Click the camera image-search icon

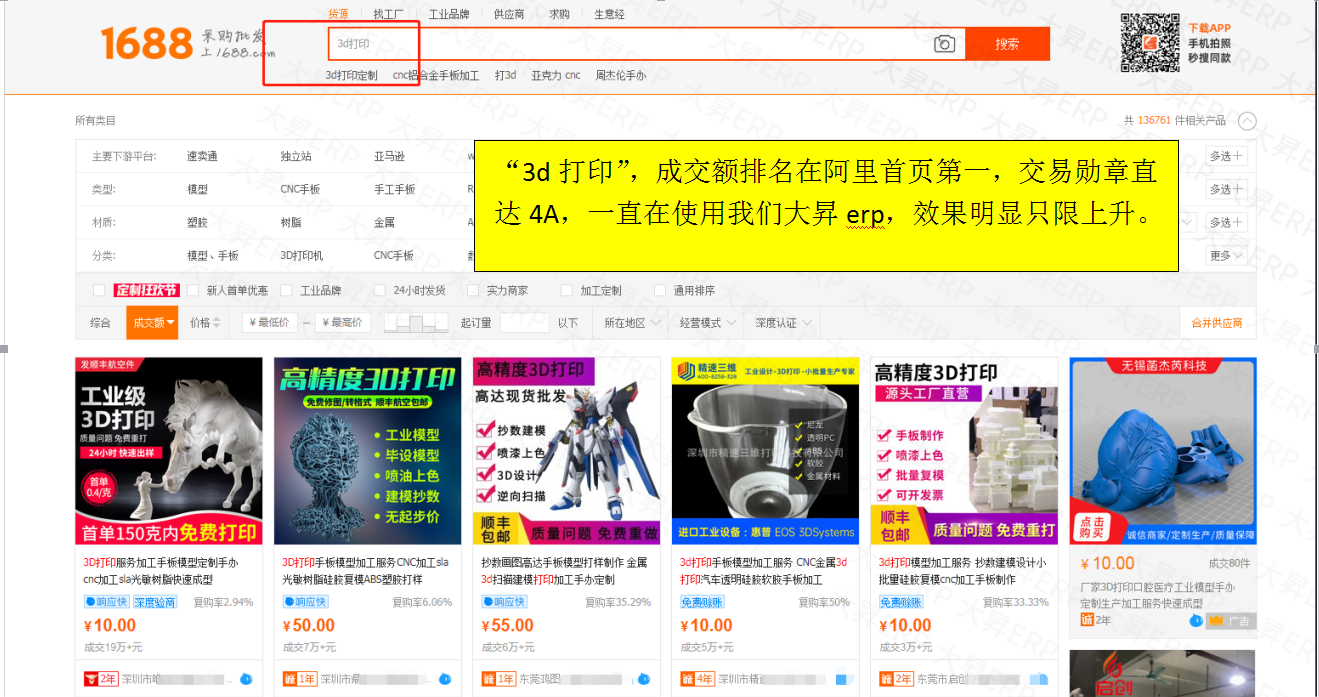944,44
